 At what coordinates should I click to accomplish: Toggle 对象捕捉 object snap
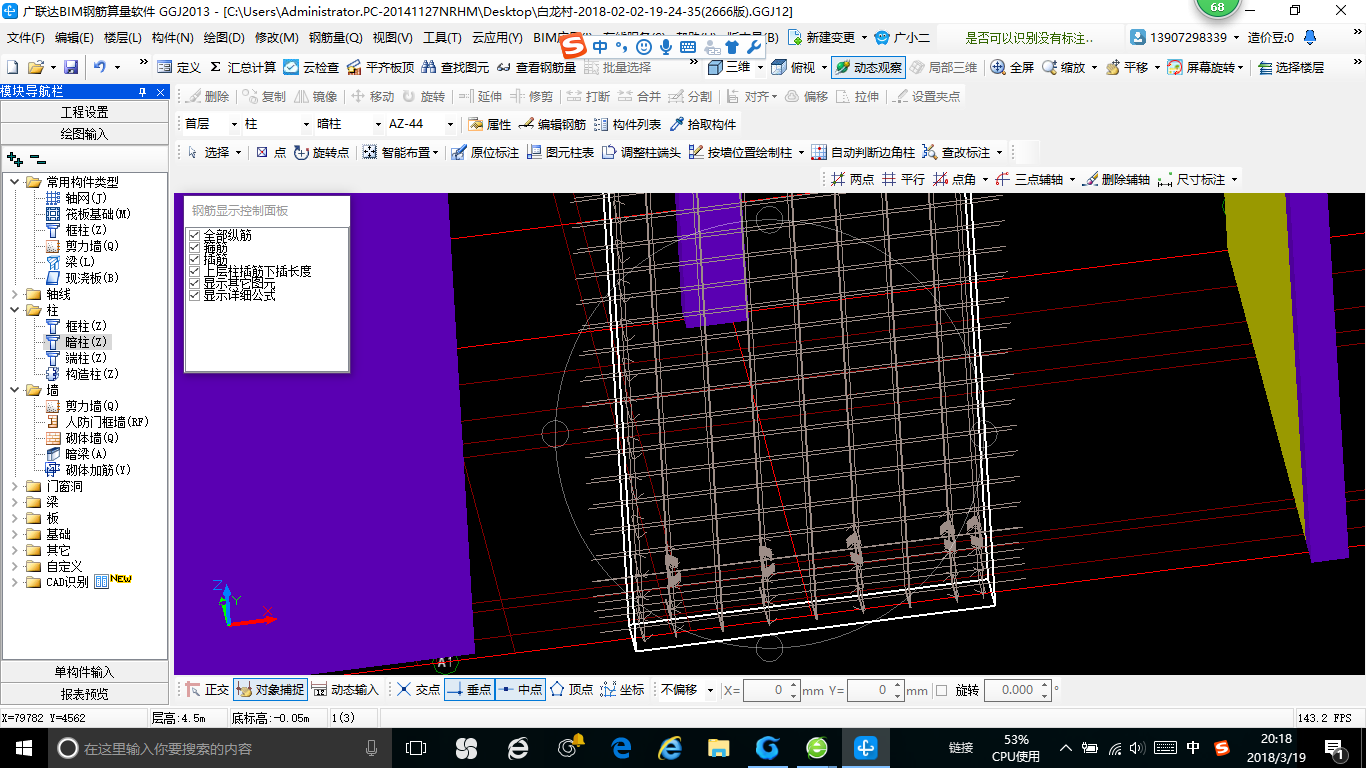tap(269, 690)
